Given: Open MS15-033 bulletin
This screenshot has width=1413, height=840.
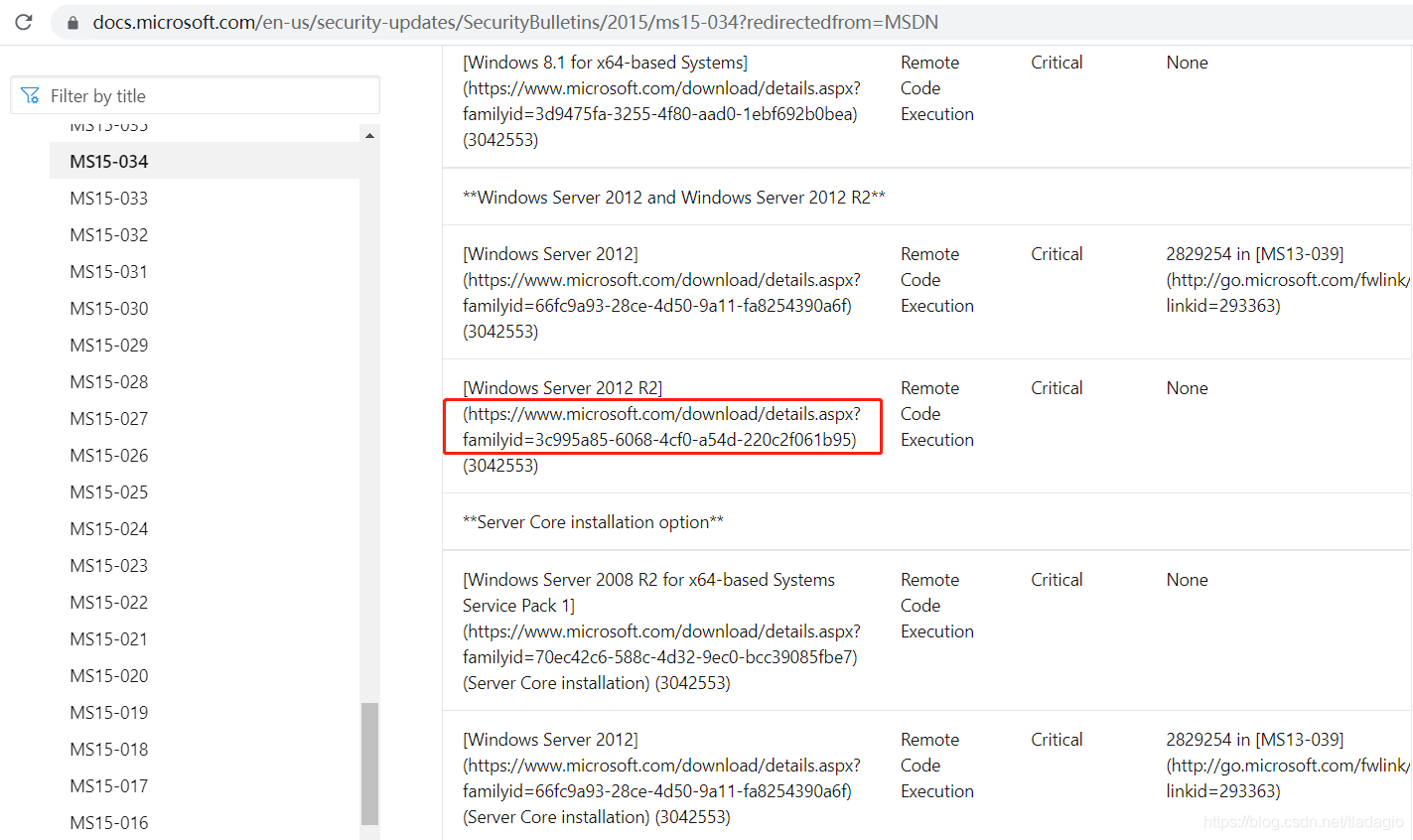Looking at the screenshot, I should click(x=108, y=198).
